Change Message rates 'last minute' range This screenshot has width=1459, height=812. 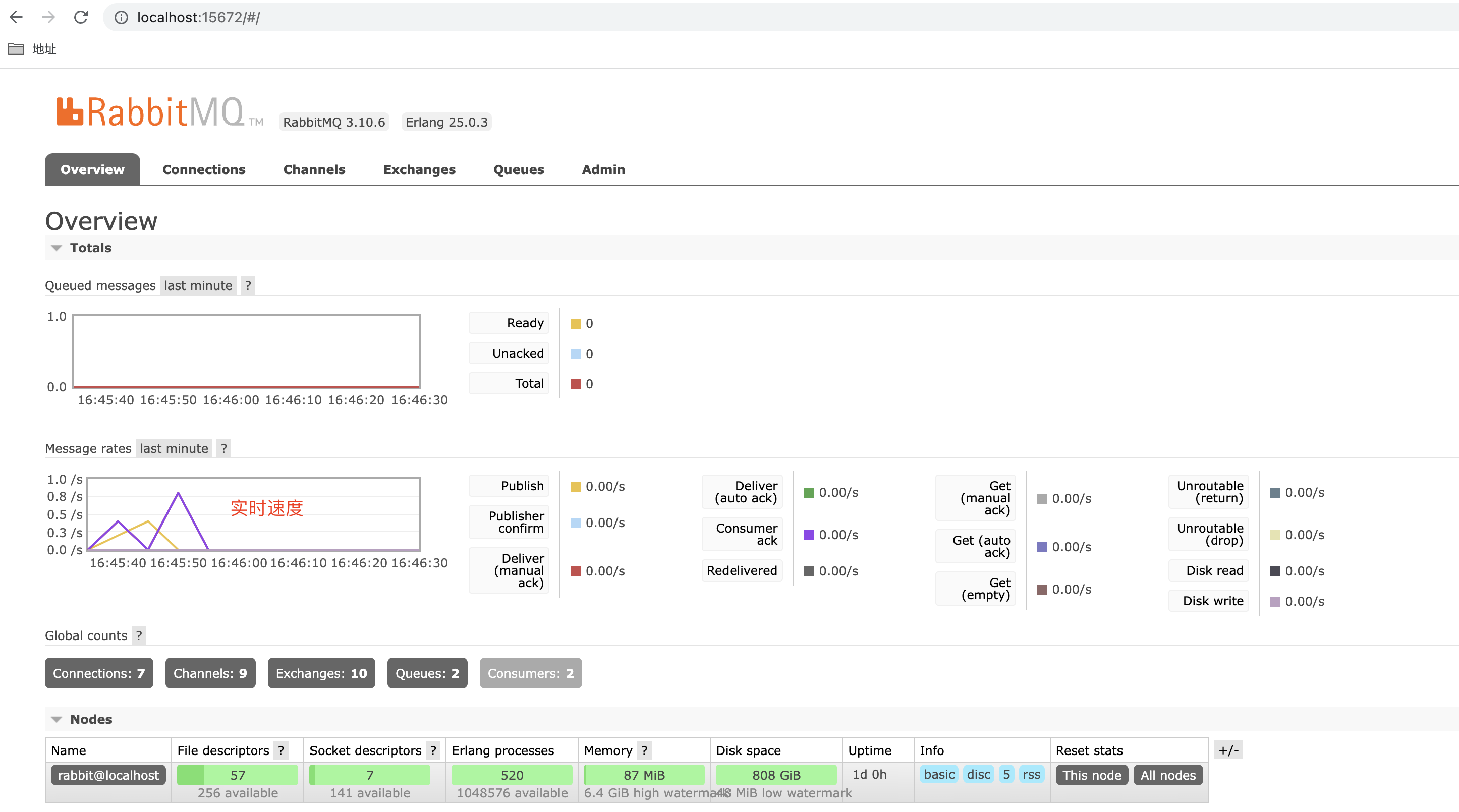[x=175, y=448]
